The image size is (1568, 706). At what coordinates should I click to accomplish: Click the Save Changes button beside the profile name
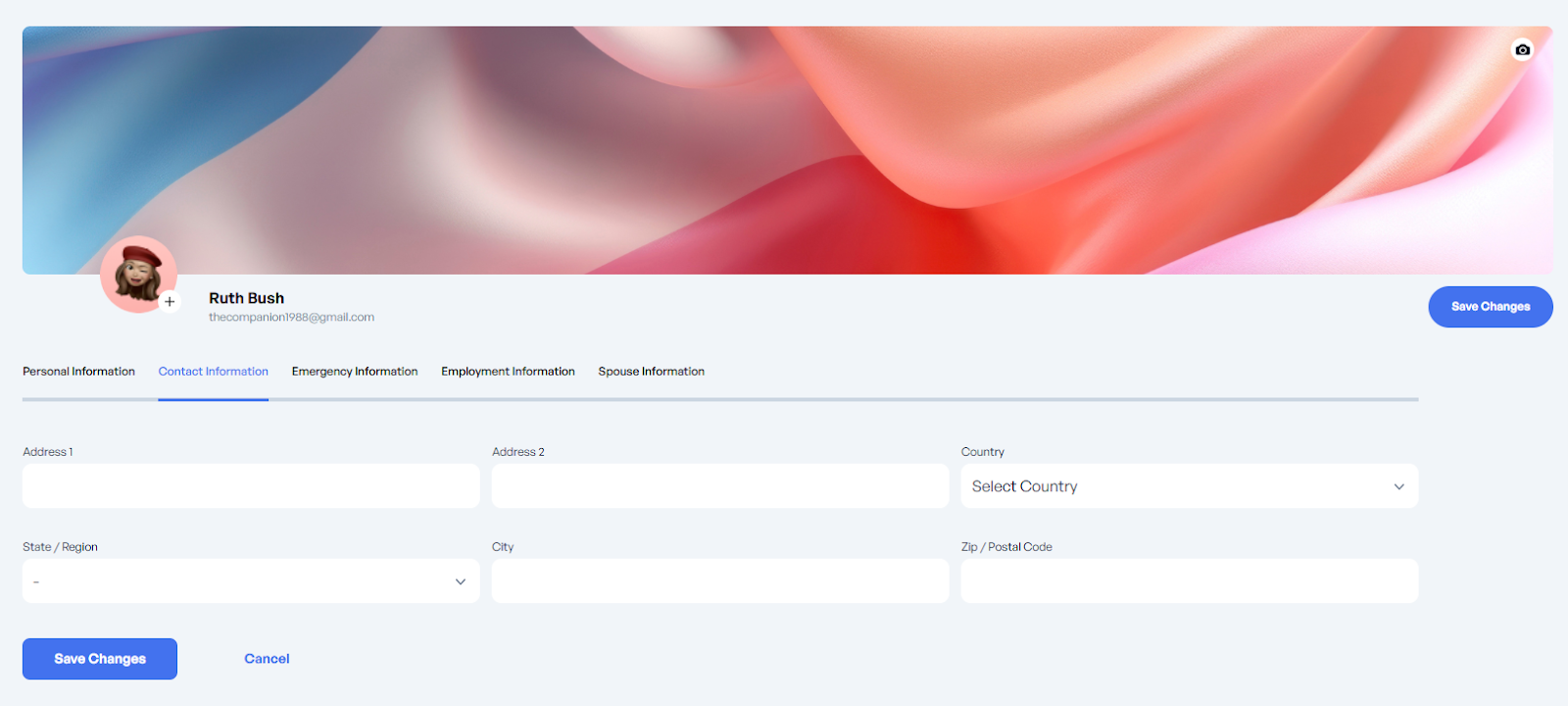pyautogui.click(x=1490, y=307)
